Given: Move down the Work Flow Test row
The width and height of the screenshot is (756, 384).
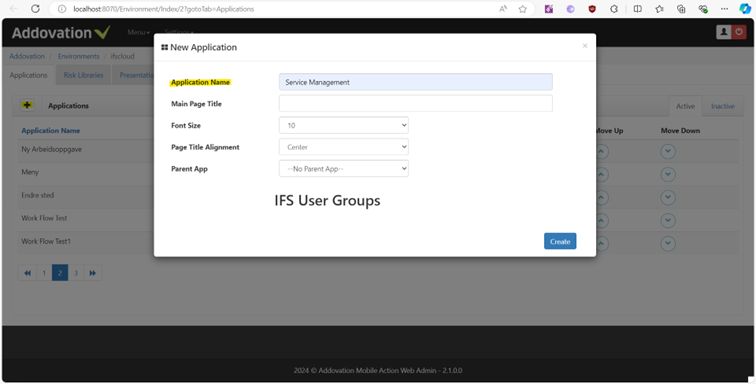Looking at the screenshot, I should pyautogui.click(x=668, y=220).
